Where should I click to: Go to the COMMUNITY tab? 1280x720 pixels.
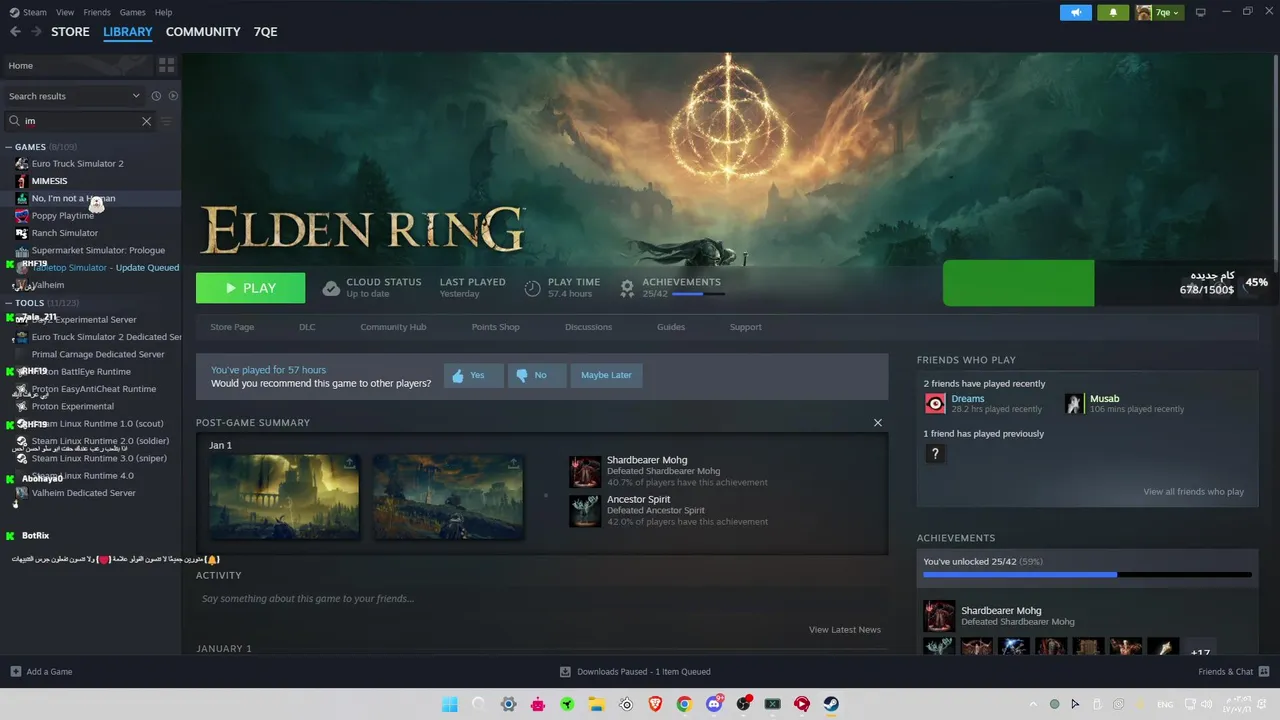pos(203,32)
